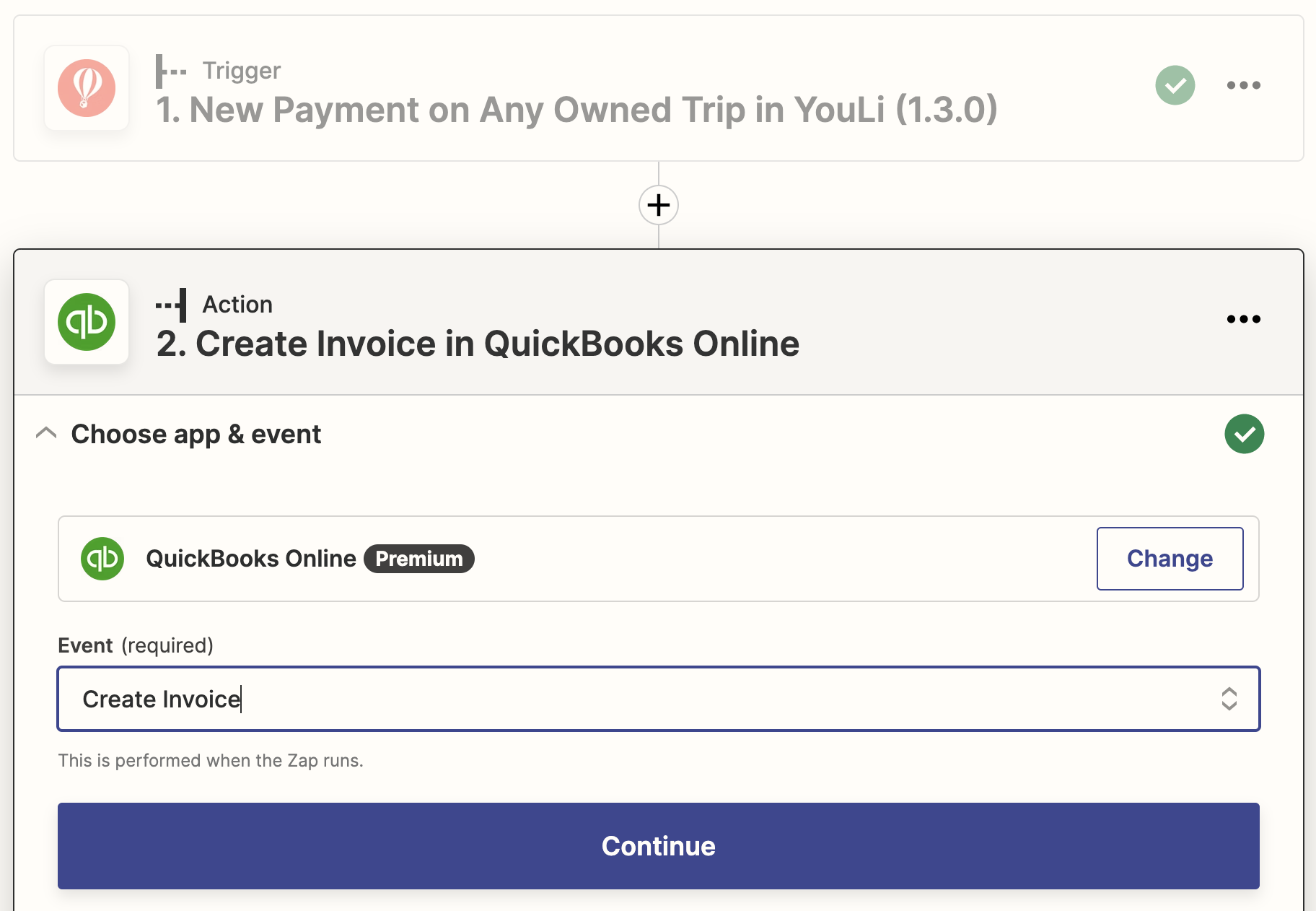Click the Create Invoice in QuickBooks Online title
1316x911 pixels.
coord(478,344)
